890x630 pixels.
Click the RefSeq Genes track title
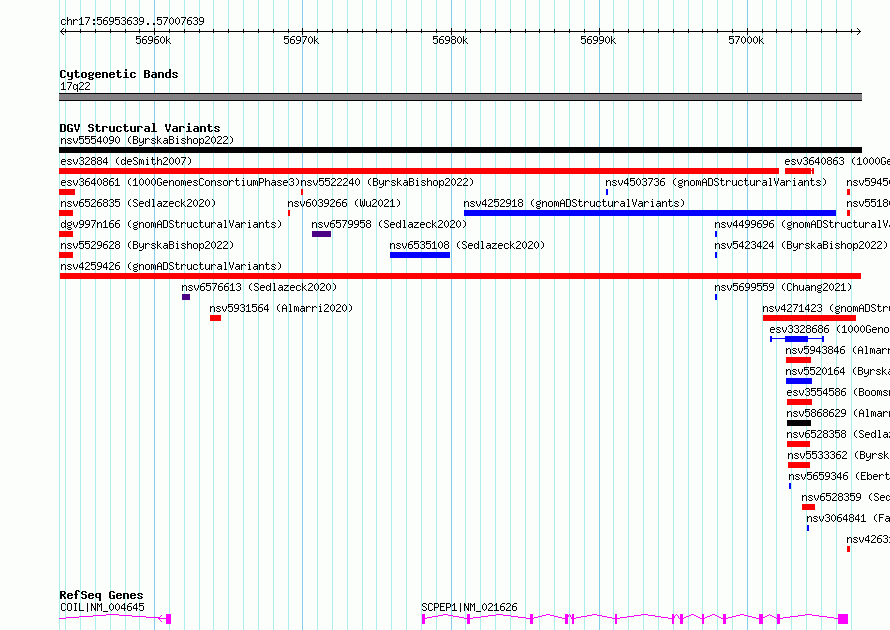tap(101, 595)
